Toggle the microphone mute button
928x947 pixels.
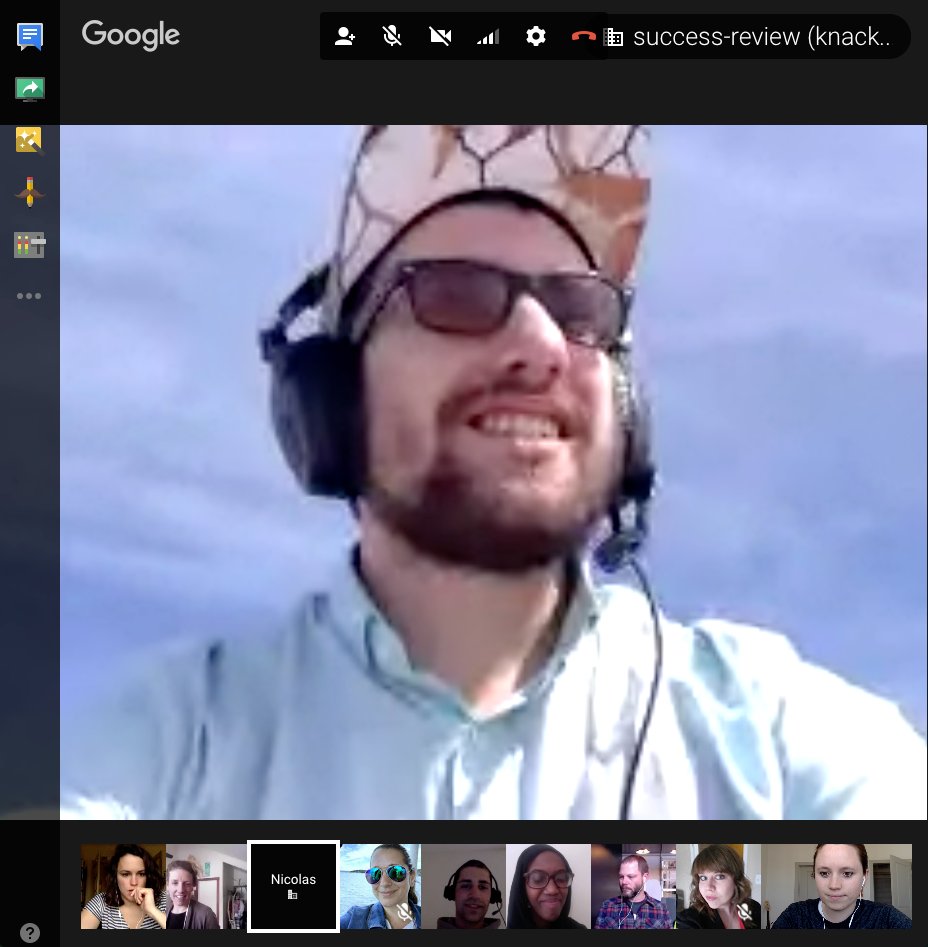(x=392, y=36)
